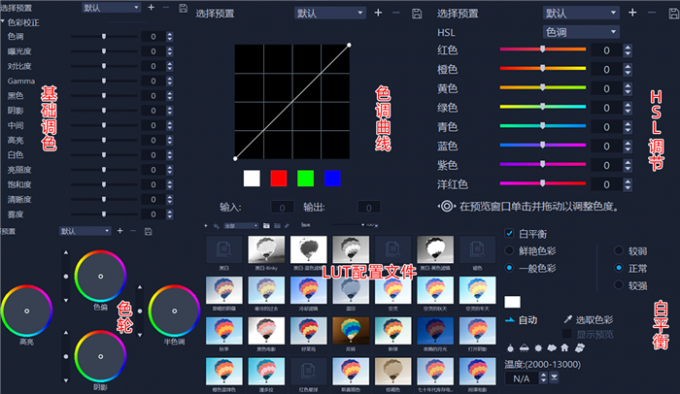Select overcast white balance preset
This screenshot has height=394, width=680.
point(579,348)
